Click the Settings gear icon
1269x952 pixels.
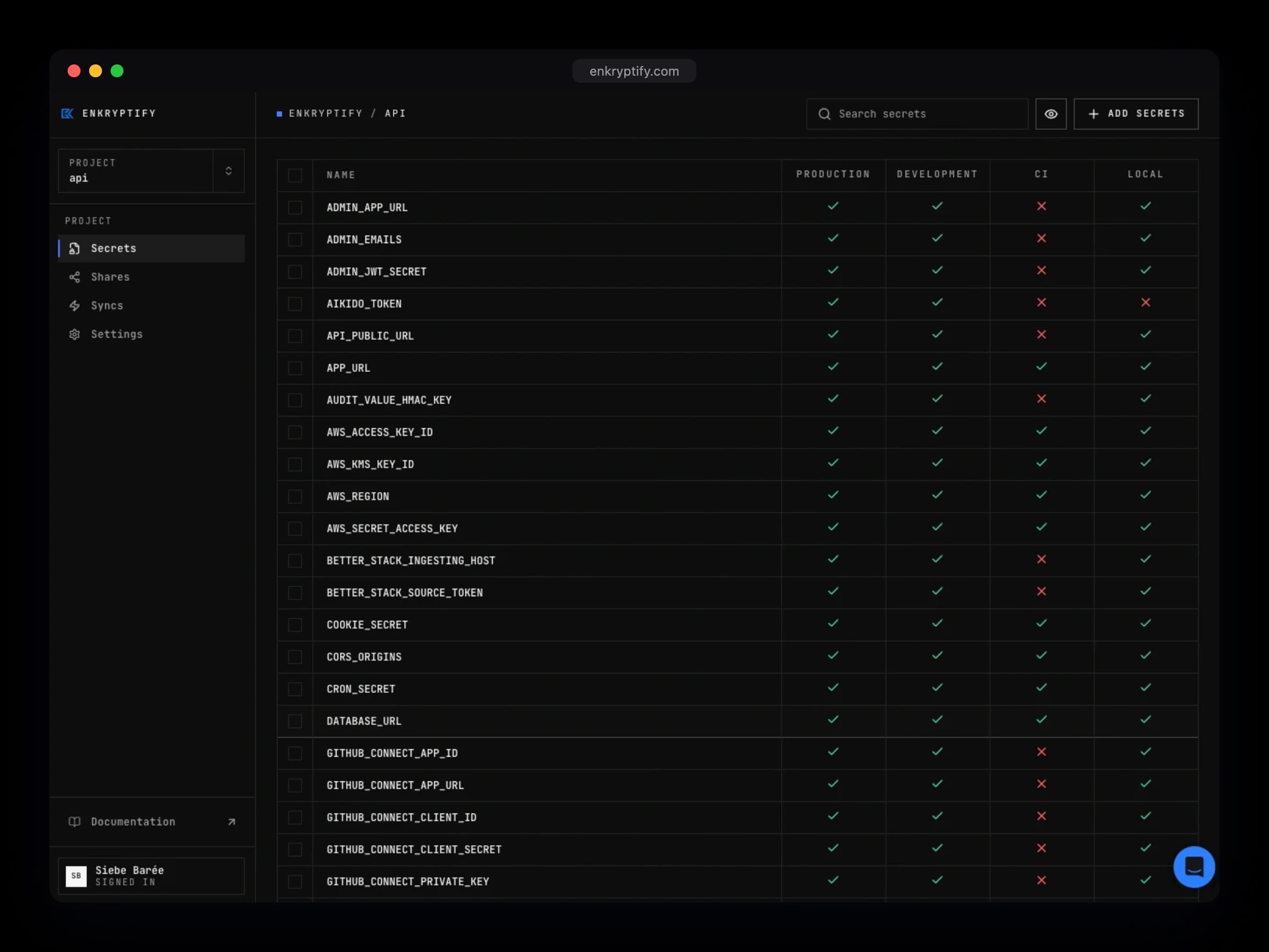click(x=75, y=334)
